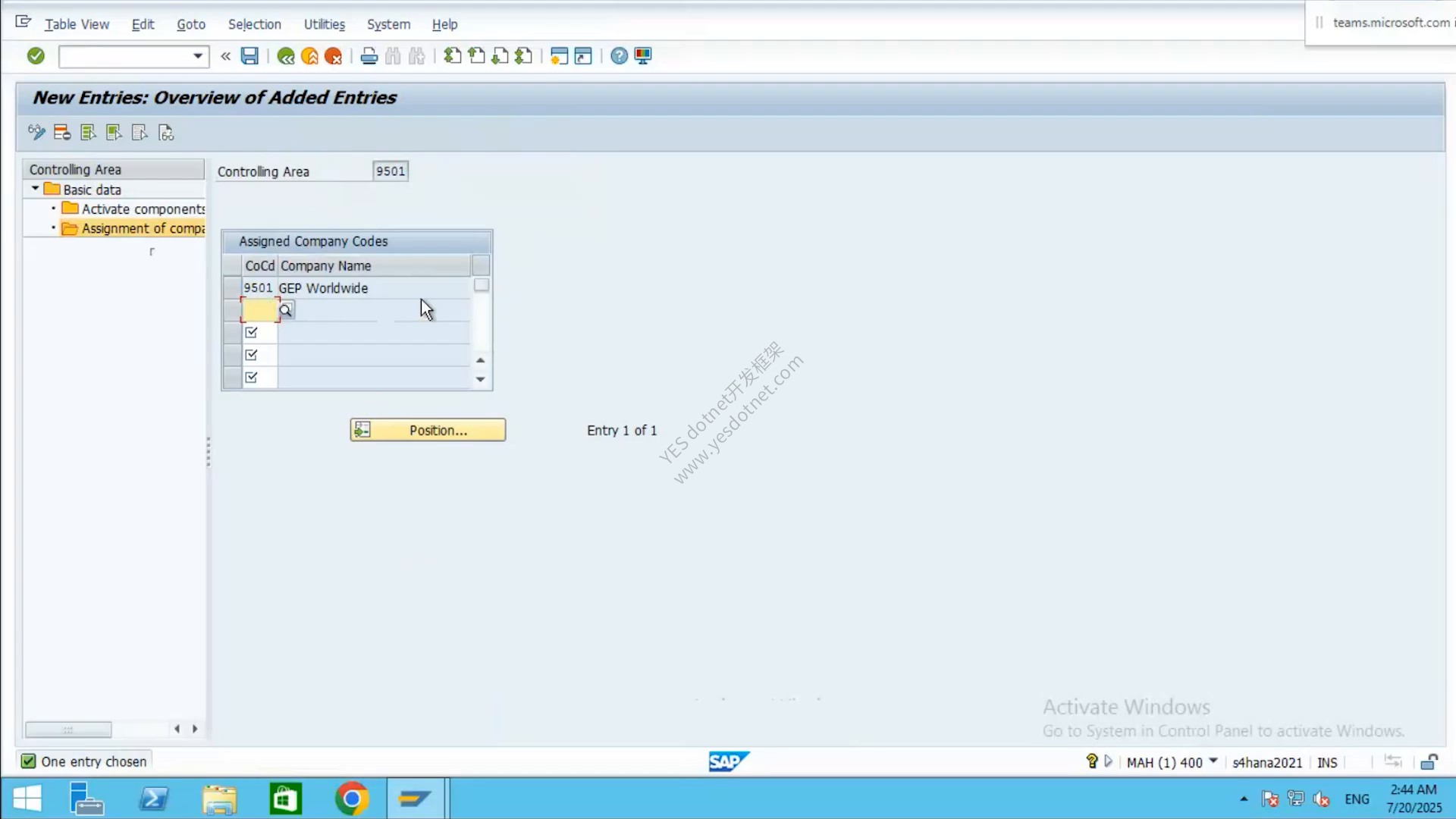Screen dimensions: 1456x819
Task: Collapse the Basic data tree node
Action: pos(35,189)
